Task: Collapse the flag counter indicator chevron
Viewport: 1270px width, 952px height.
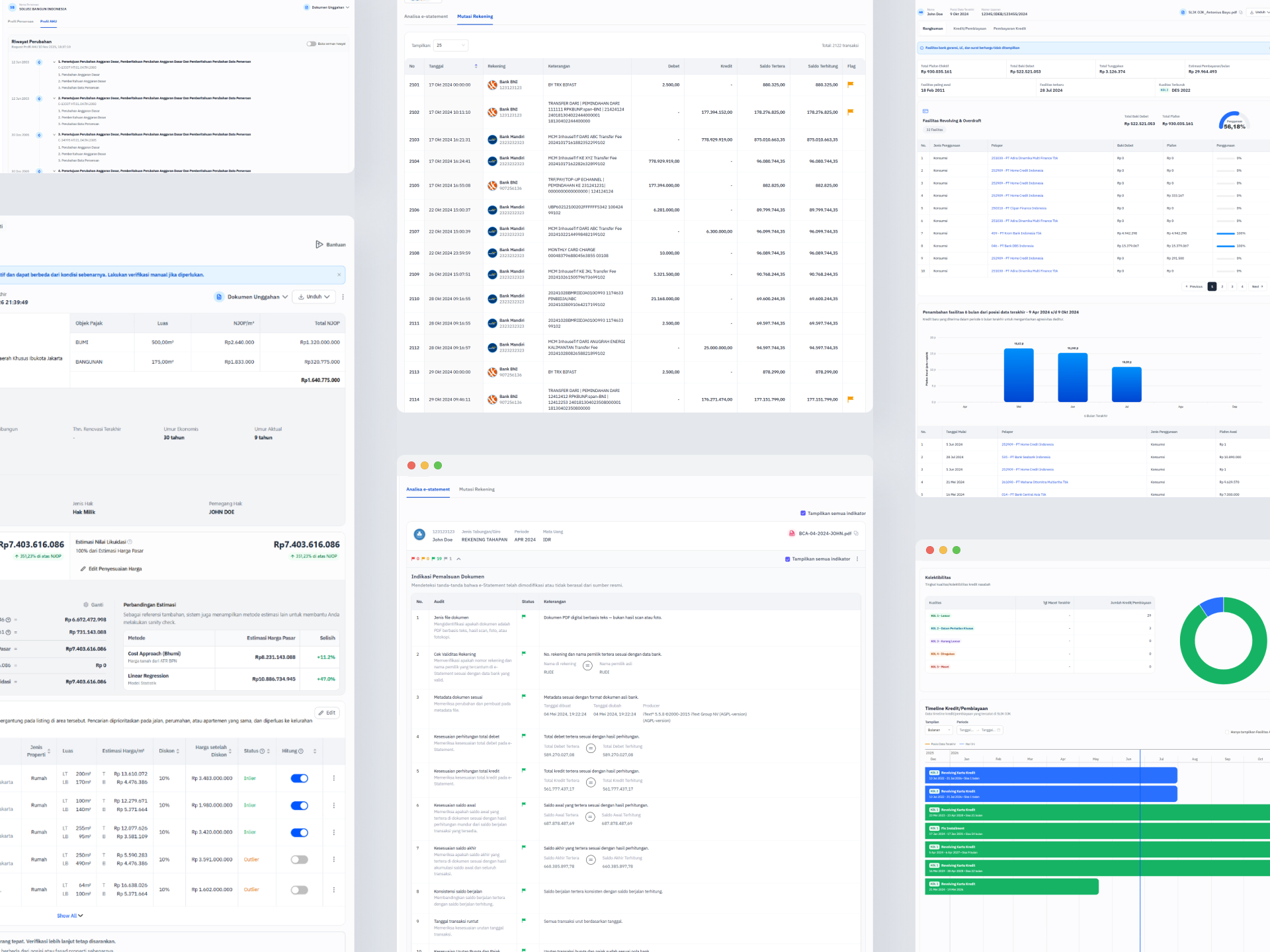Action: point(459,559)
